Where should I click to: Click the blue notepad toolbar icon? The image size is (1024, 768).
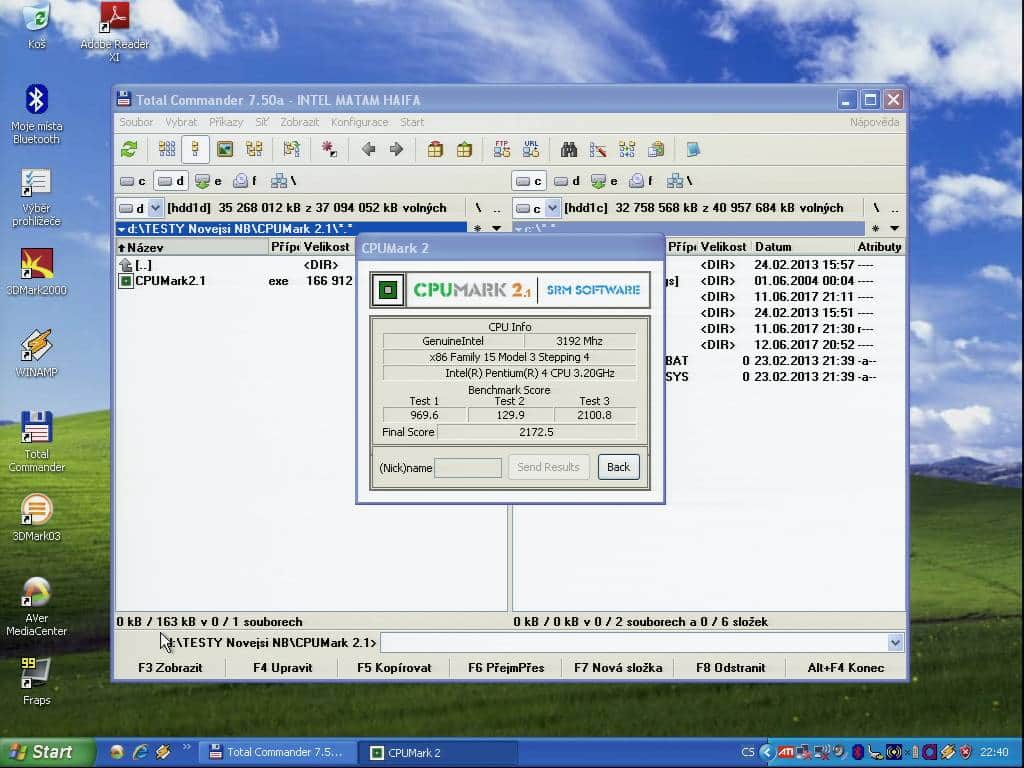[694, 150]
